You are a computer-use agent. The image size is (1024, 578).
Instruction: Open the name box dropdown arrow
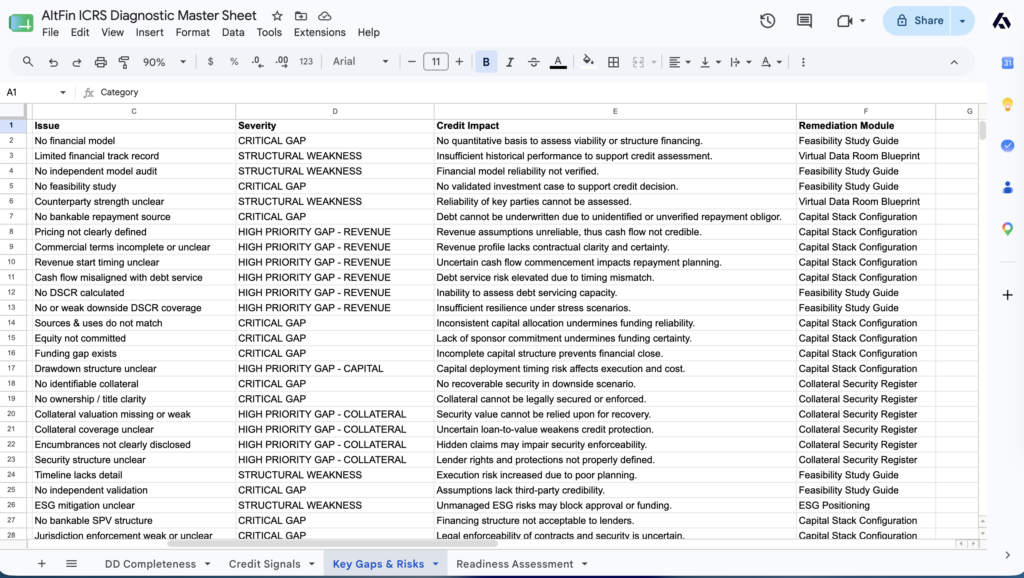(63, 93)
